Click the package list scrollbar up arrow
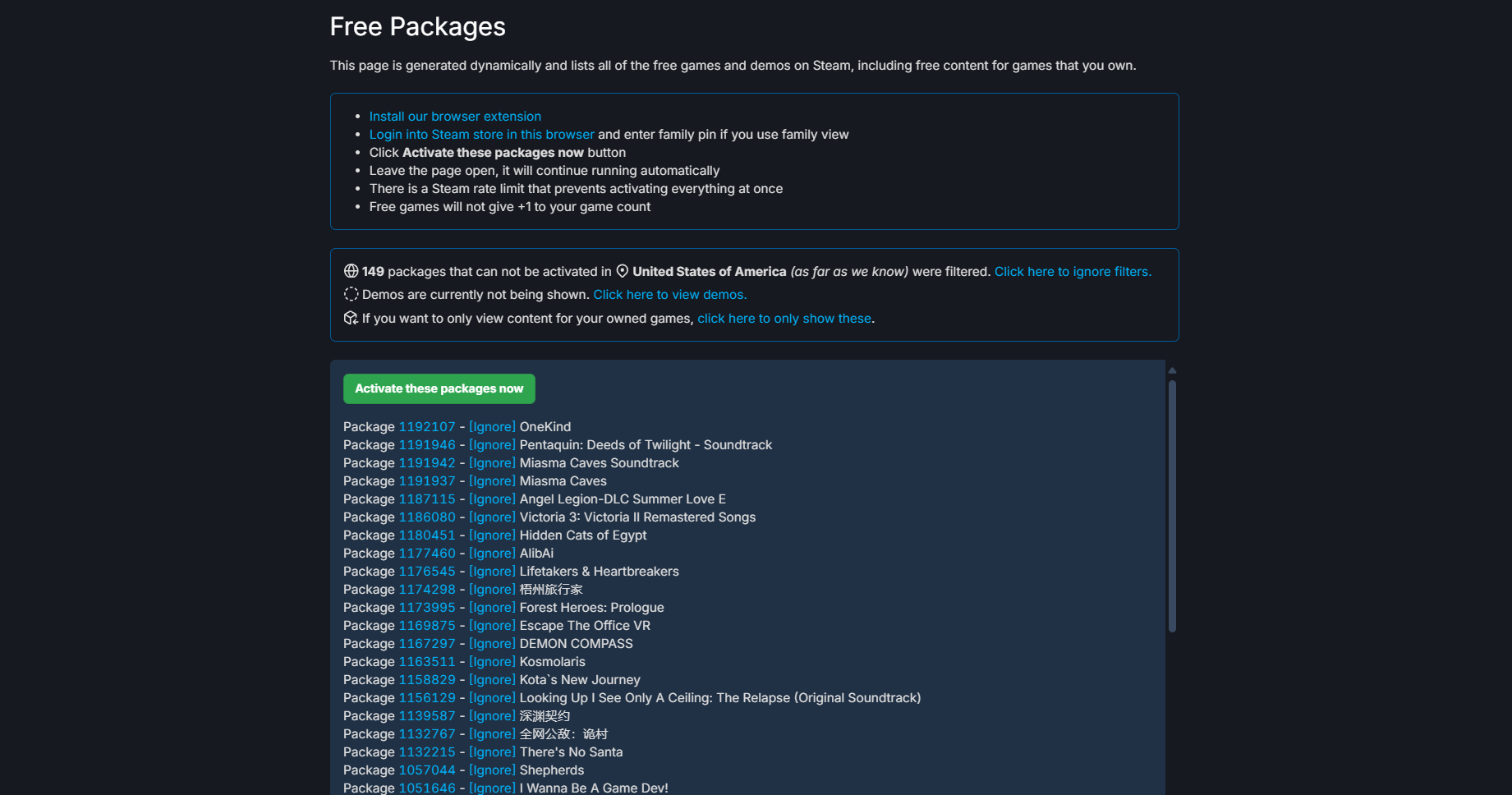1512x795 pixels. tap(1172, 370)
